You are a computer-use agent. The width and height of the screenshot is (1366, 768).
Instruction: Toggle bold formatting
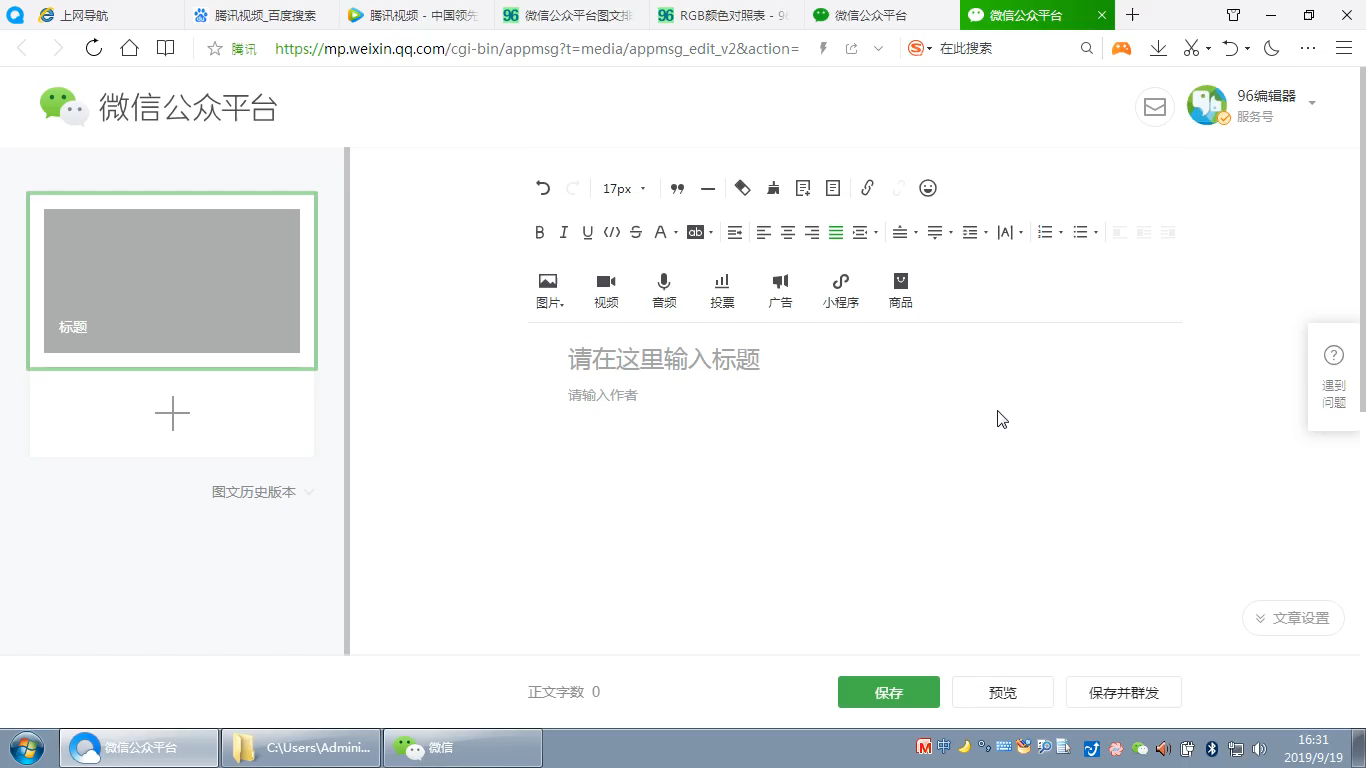click(539, 232)
